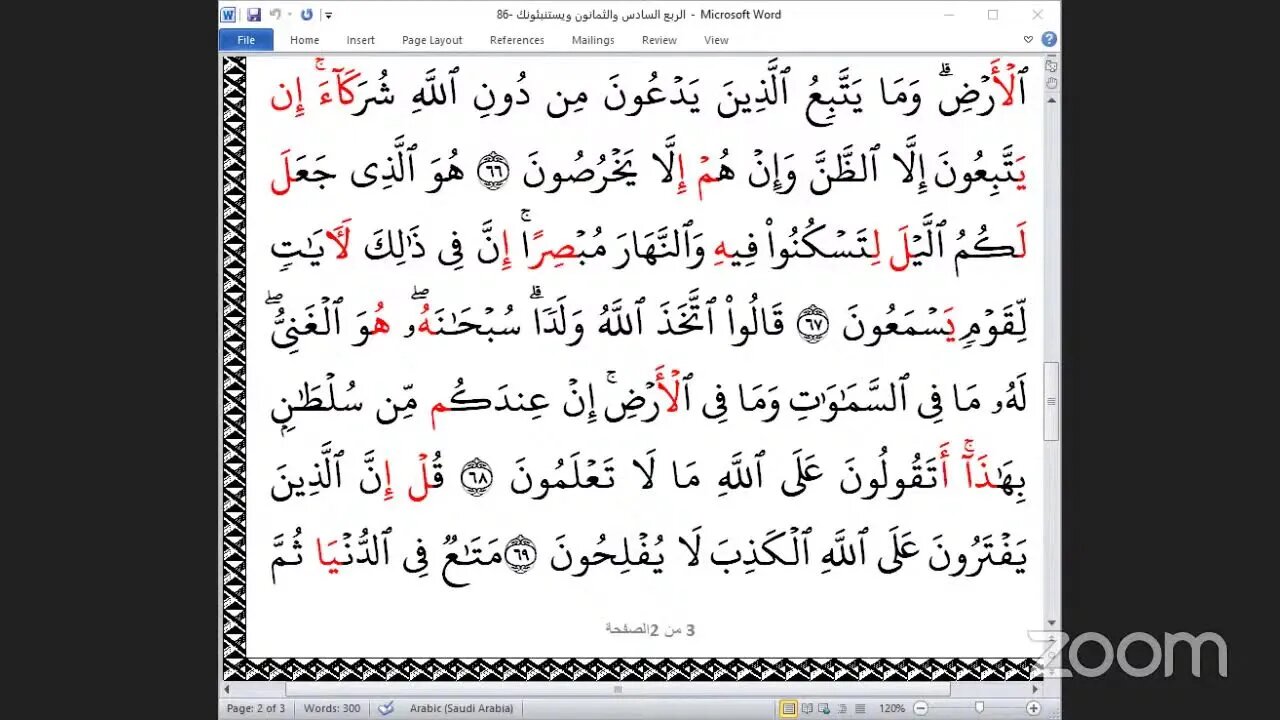Open Microsoft Word Help

1048,40
